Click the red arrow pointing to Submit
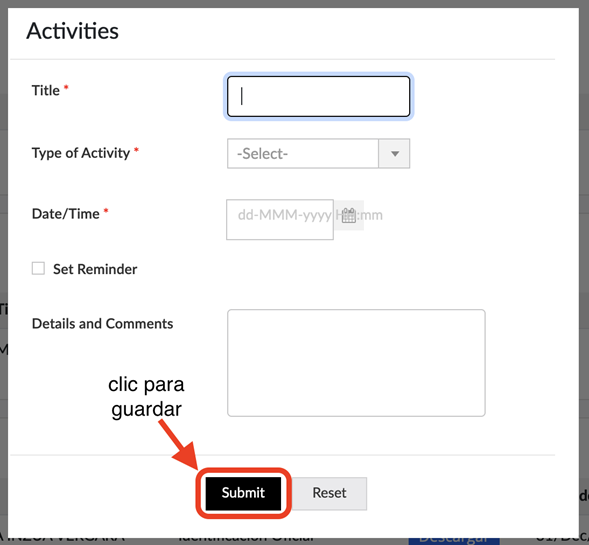Image resolution: width=589 pixels, height=545 pixels. pyautogui.click(x=179, y=446)
